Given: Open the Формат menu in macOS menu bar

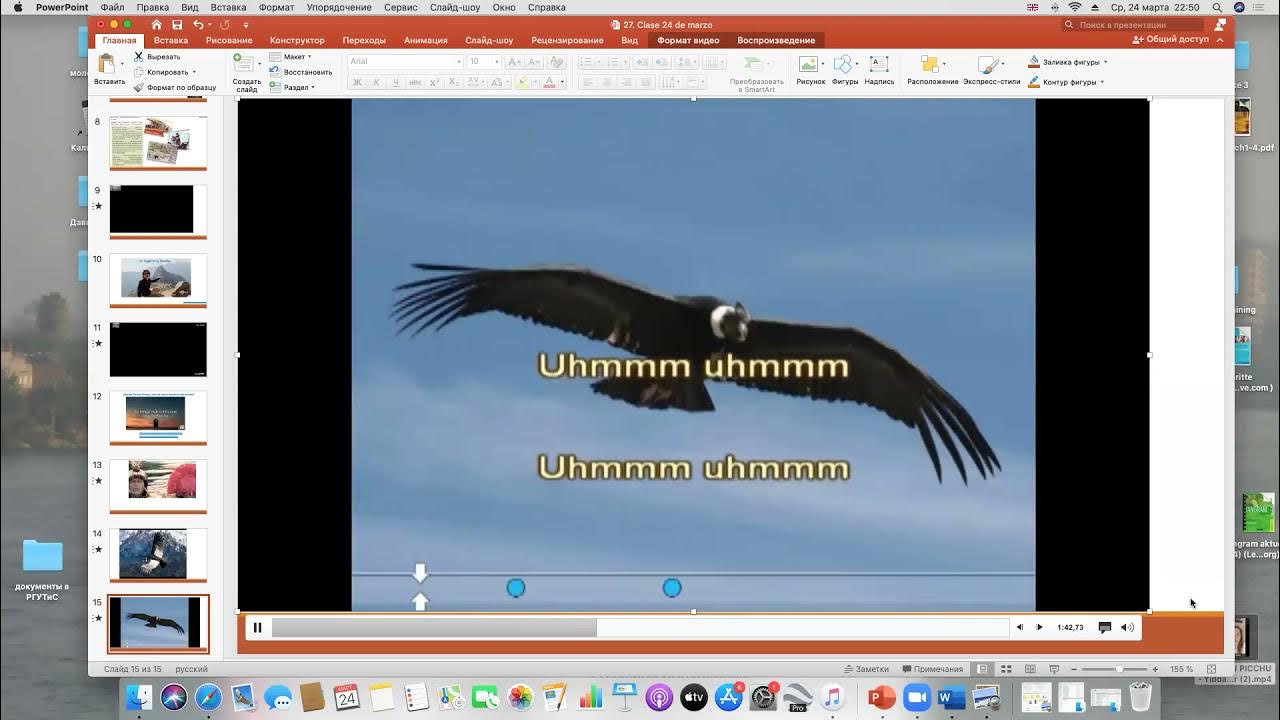Looking at the screenshot, I should 276,7.
